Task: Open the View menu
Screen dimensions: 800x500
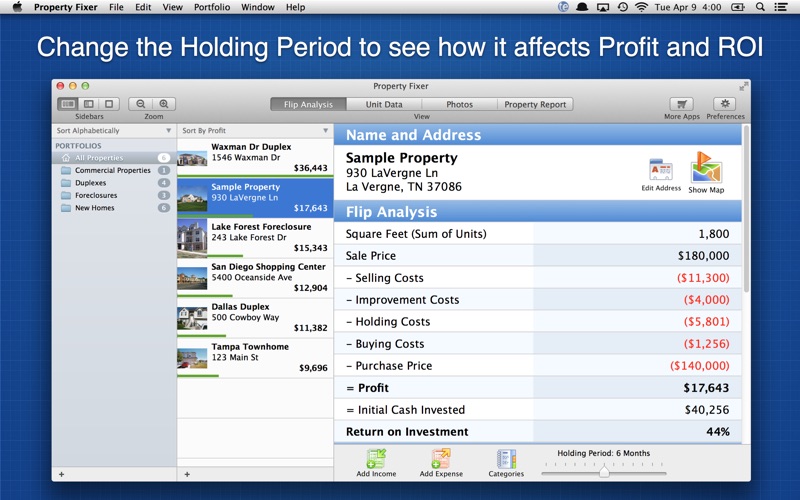Action: point(172,7)
